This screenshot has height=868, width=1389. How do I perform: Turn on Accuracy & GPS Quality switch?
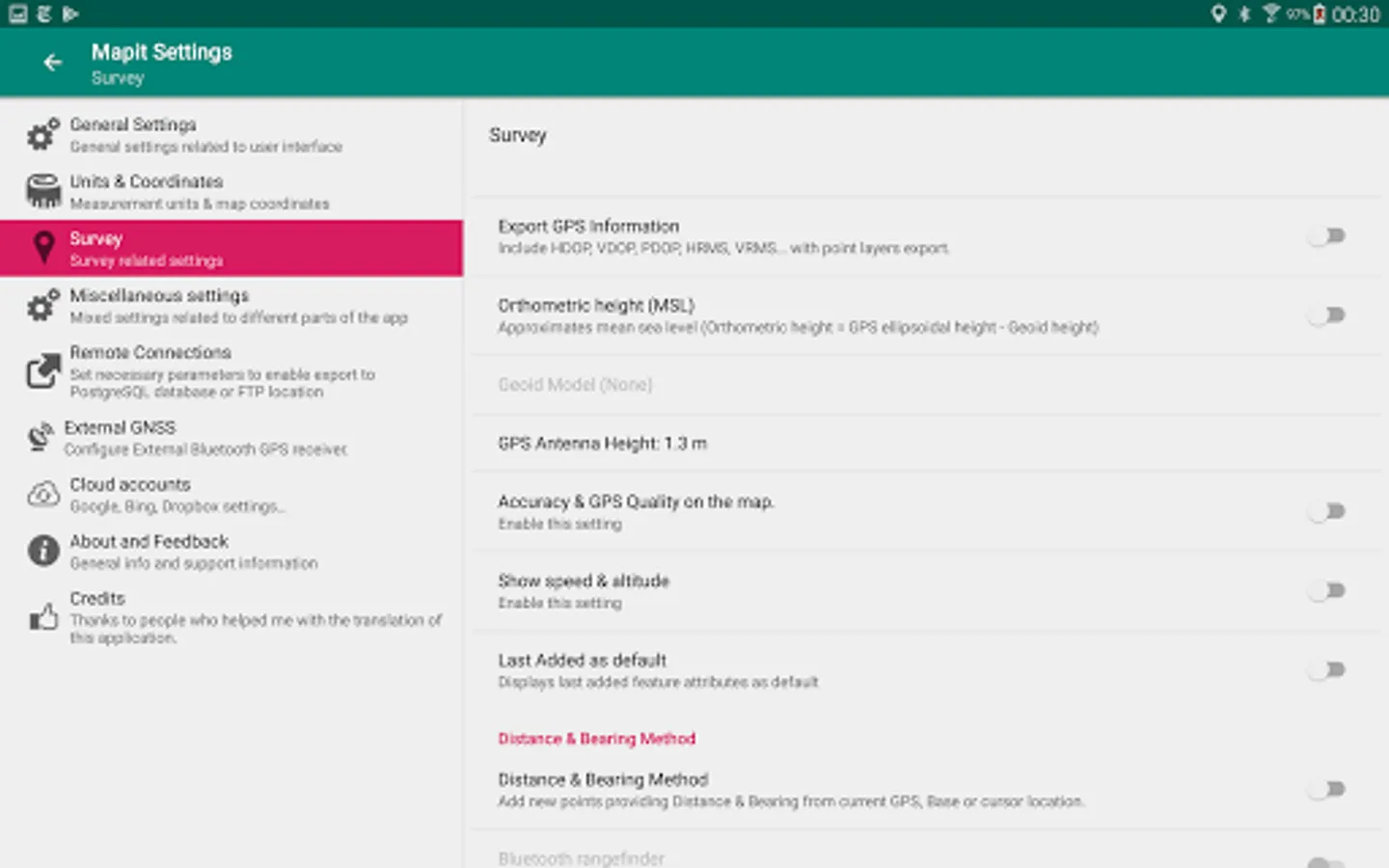pyautogui.click(x=1327, y=512)
